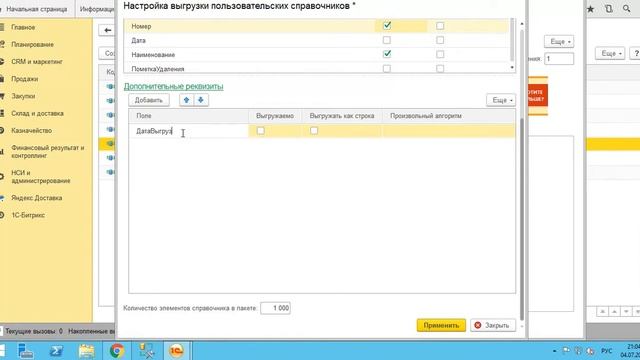Open Яндекс Доставка section
The height and width of the screenshot is (360, 640).
click(x=37, y=198)
